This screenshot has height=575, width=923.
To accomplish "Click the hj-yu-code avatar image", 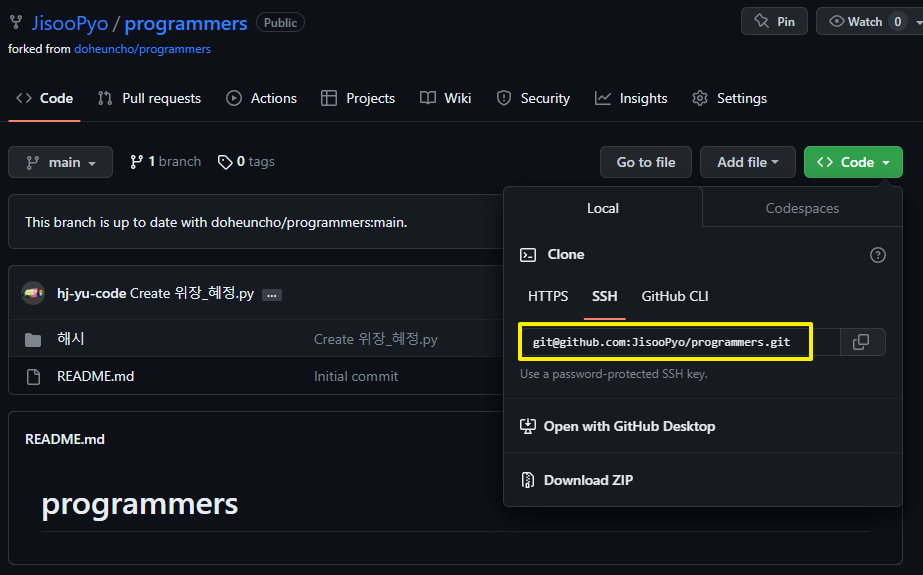I will 33,293.
